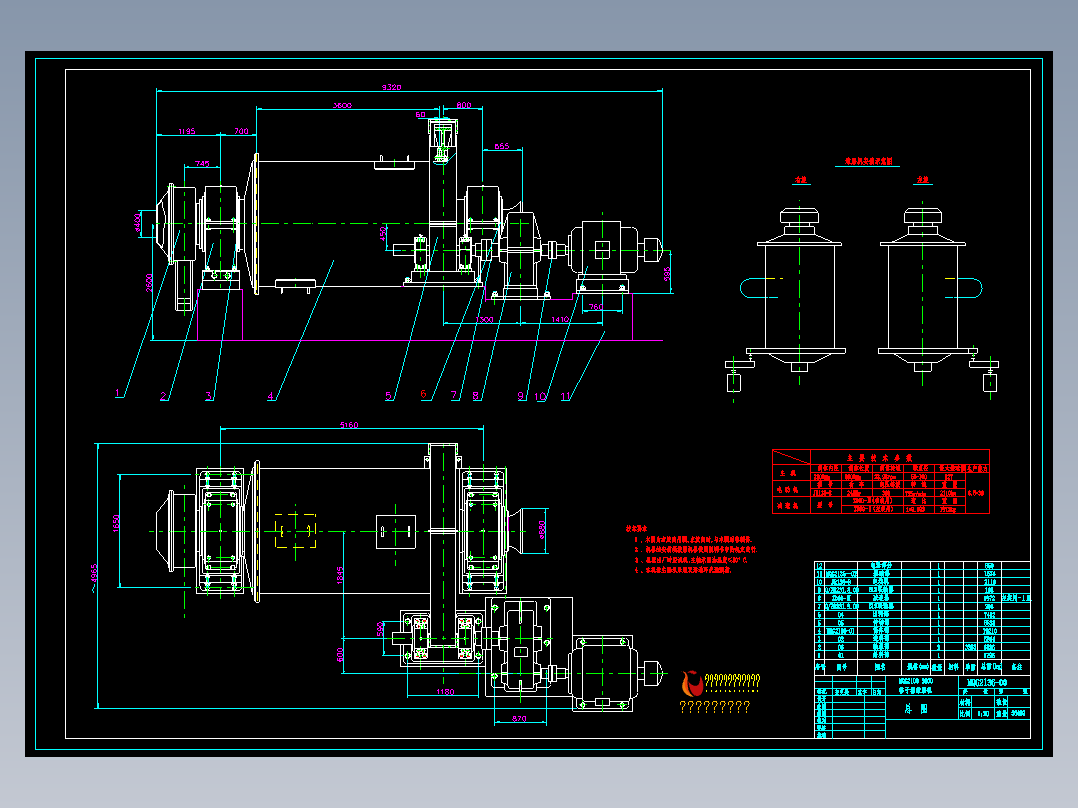Select the 3600 drum length dimension
Viewport: 1078px width, 808px height.
click(342, 105)
